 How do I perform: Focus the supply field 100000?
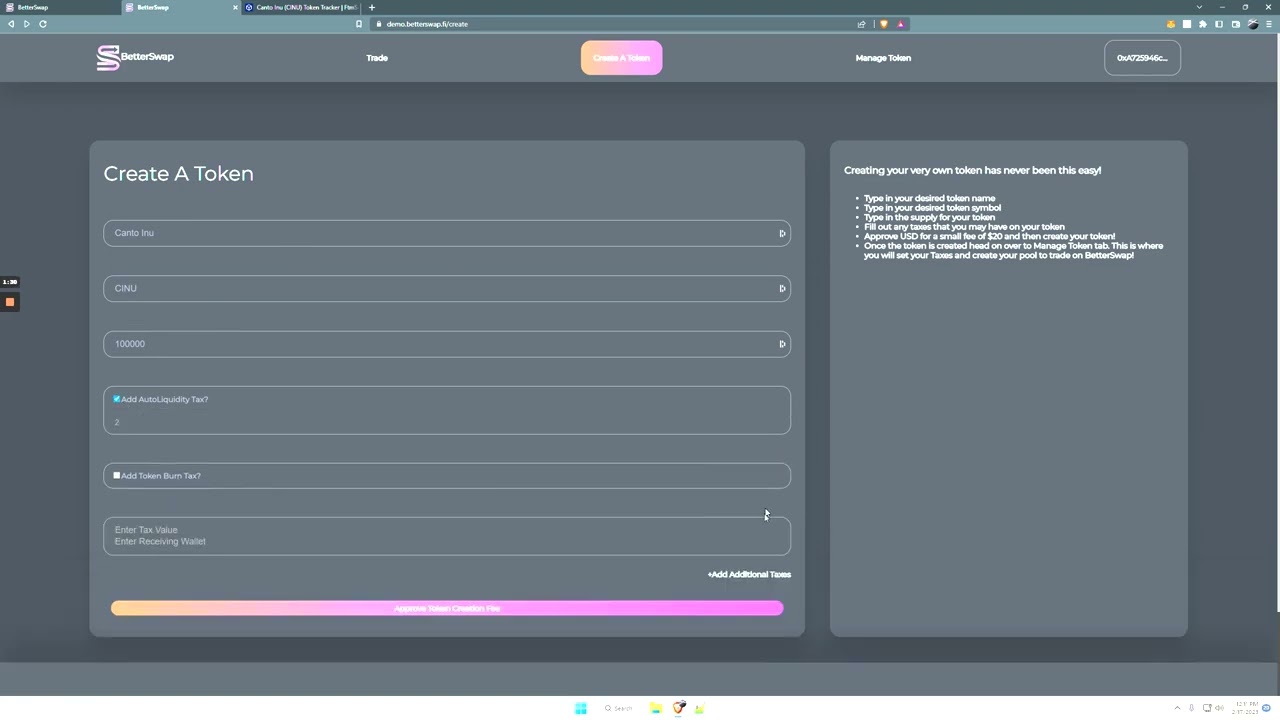point(447,344)
